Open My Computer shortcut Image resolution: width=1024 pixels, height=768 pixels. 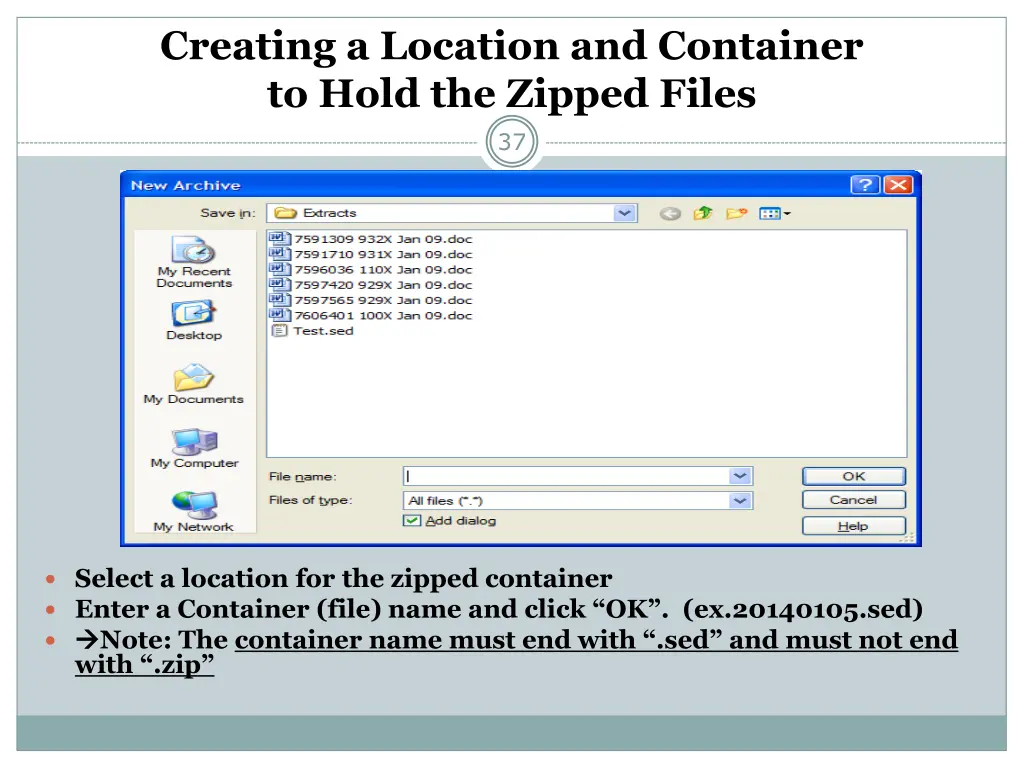[194, 449]
